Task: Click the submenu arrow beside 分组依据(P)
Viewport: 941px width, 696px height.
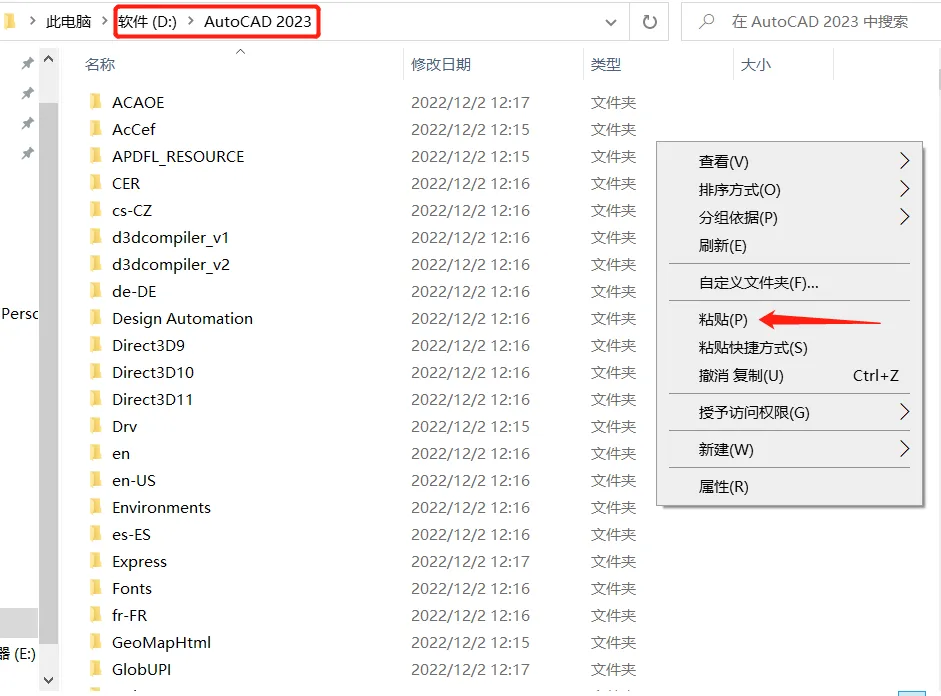Action: coord(904,217)
